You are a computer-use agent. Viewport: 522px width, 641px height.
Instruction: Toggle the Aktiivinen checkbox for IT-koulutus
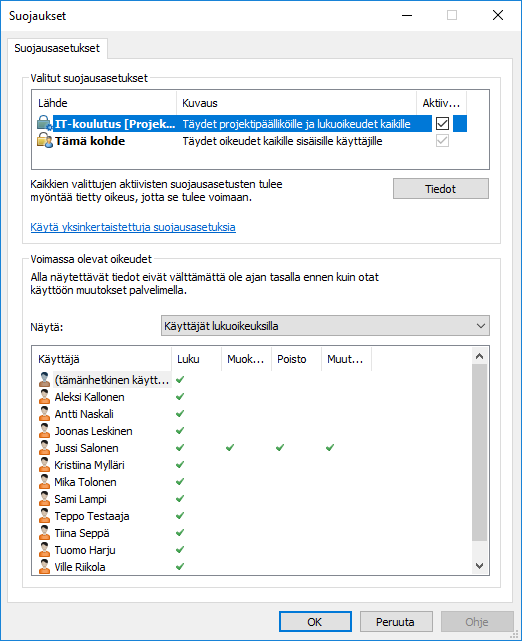[x=442, y=123]
